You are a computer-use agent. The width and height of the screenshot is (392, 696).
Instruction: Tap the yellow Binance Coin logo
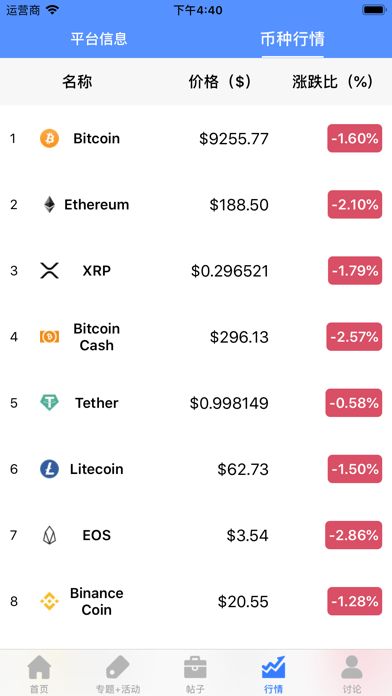(49, 601)
